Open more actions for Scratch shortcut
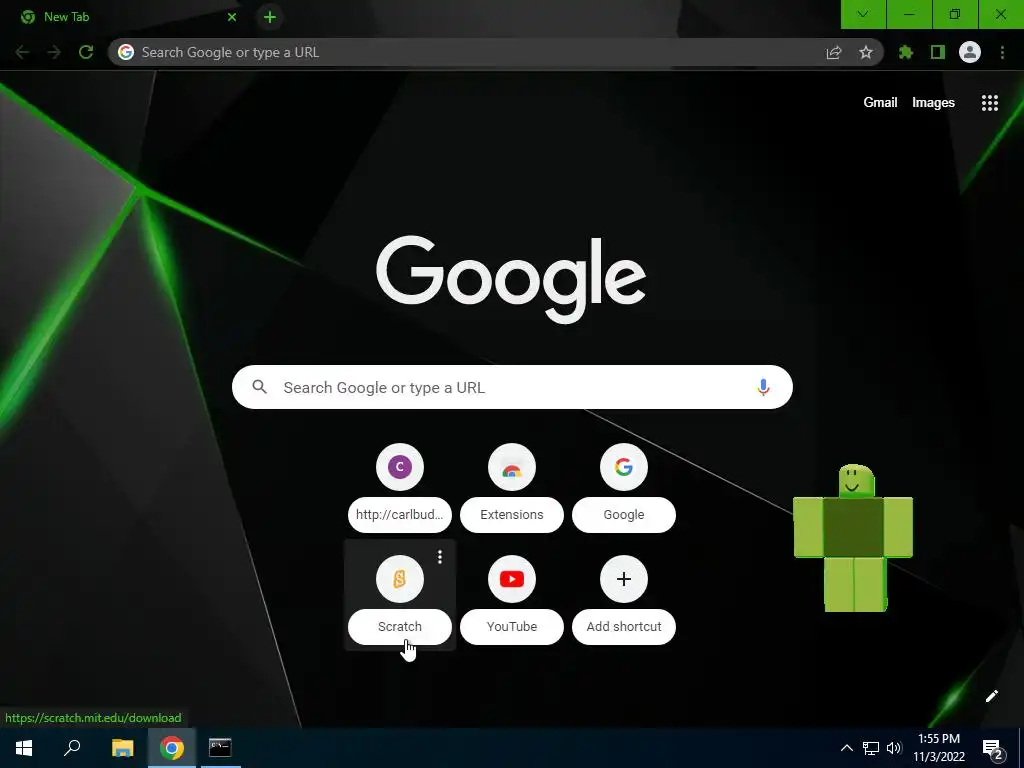Image resolution: width=1024 pixels, height=768 pixels. coord(440,556)
